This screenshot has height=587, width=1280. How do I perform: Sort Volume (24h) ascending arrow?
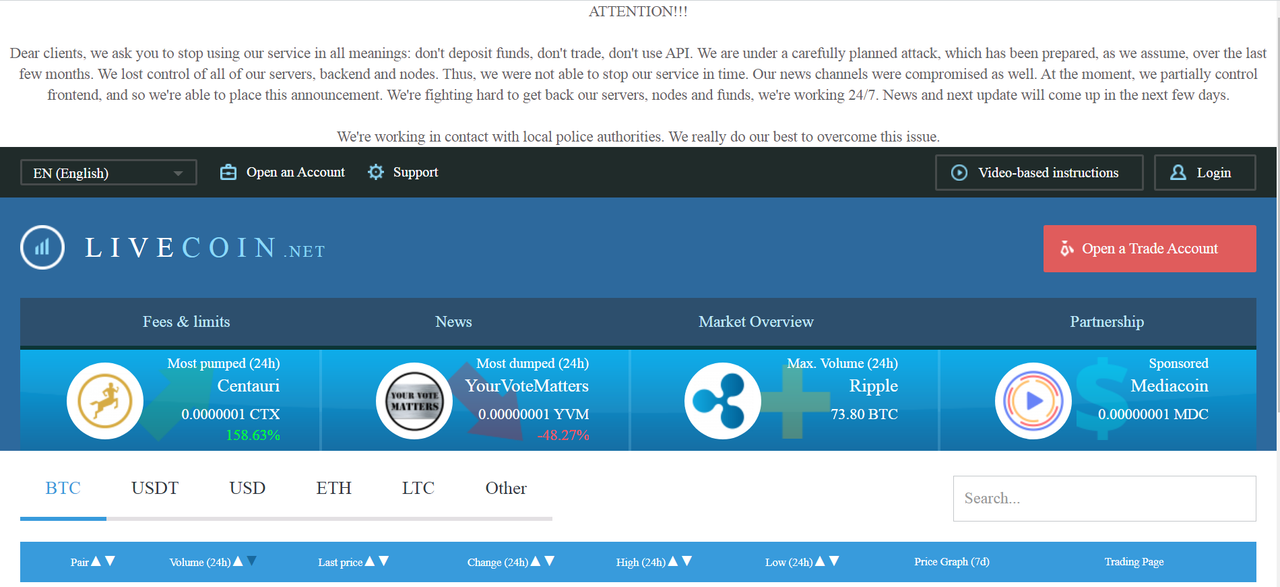[238, 562]
